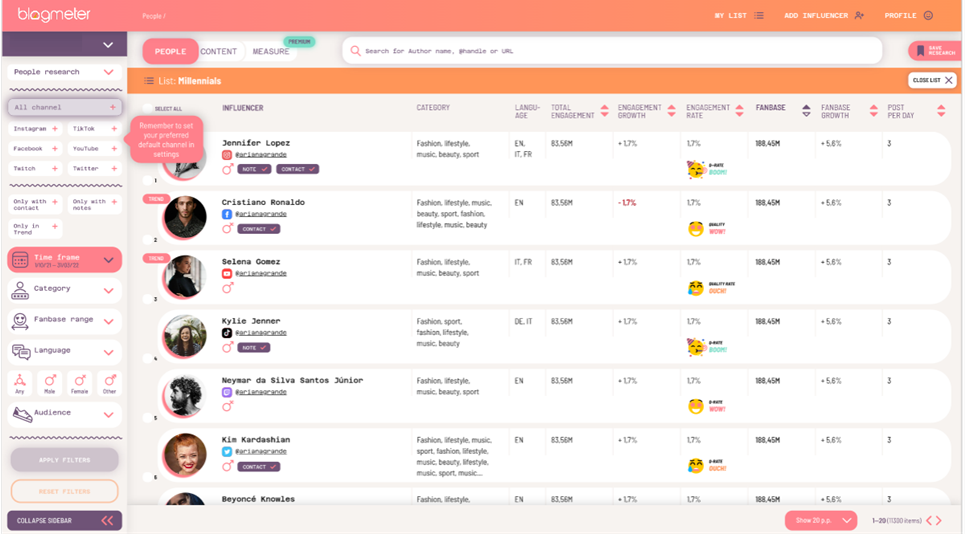
Task: Click the Twitter icon under Kim Kardashian
Action: [x=226, y=452]
